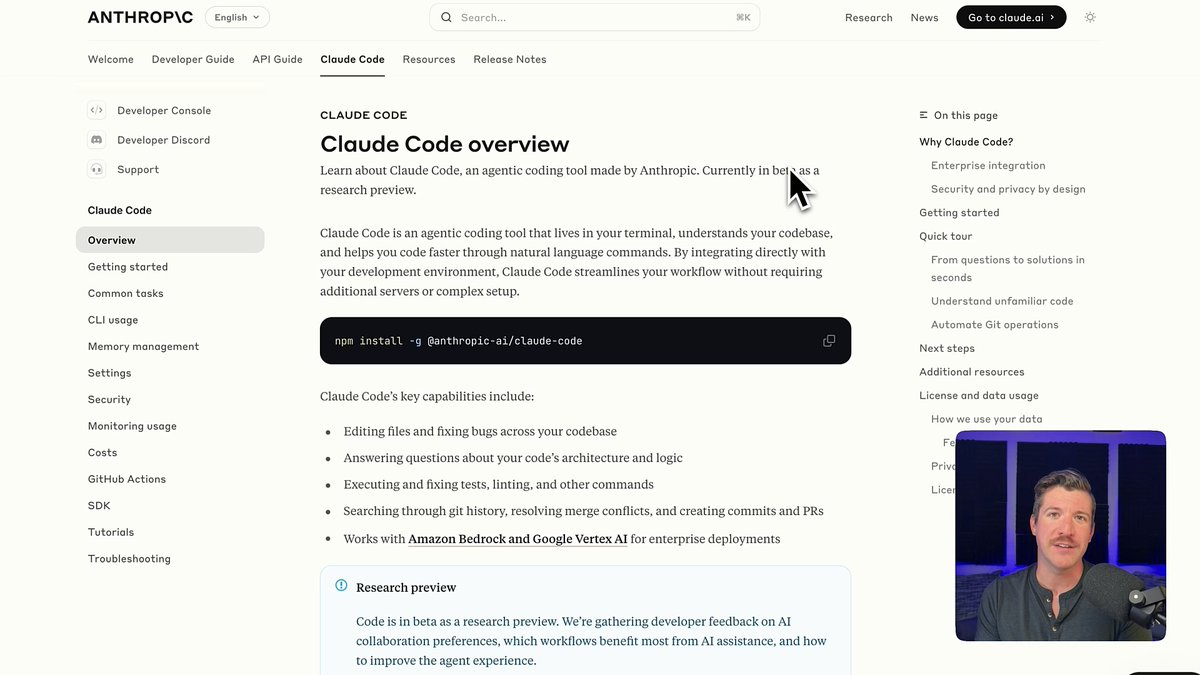Select Overview in the sidebar

pos(170,240)
